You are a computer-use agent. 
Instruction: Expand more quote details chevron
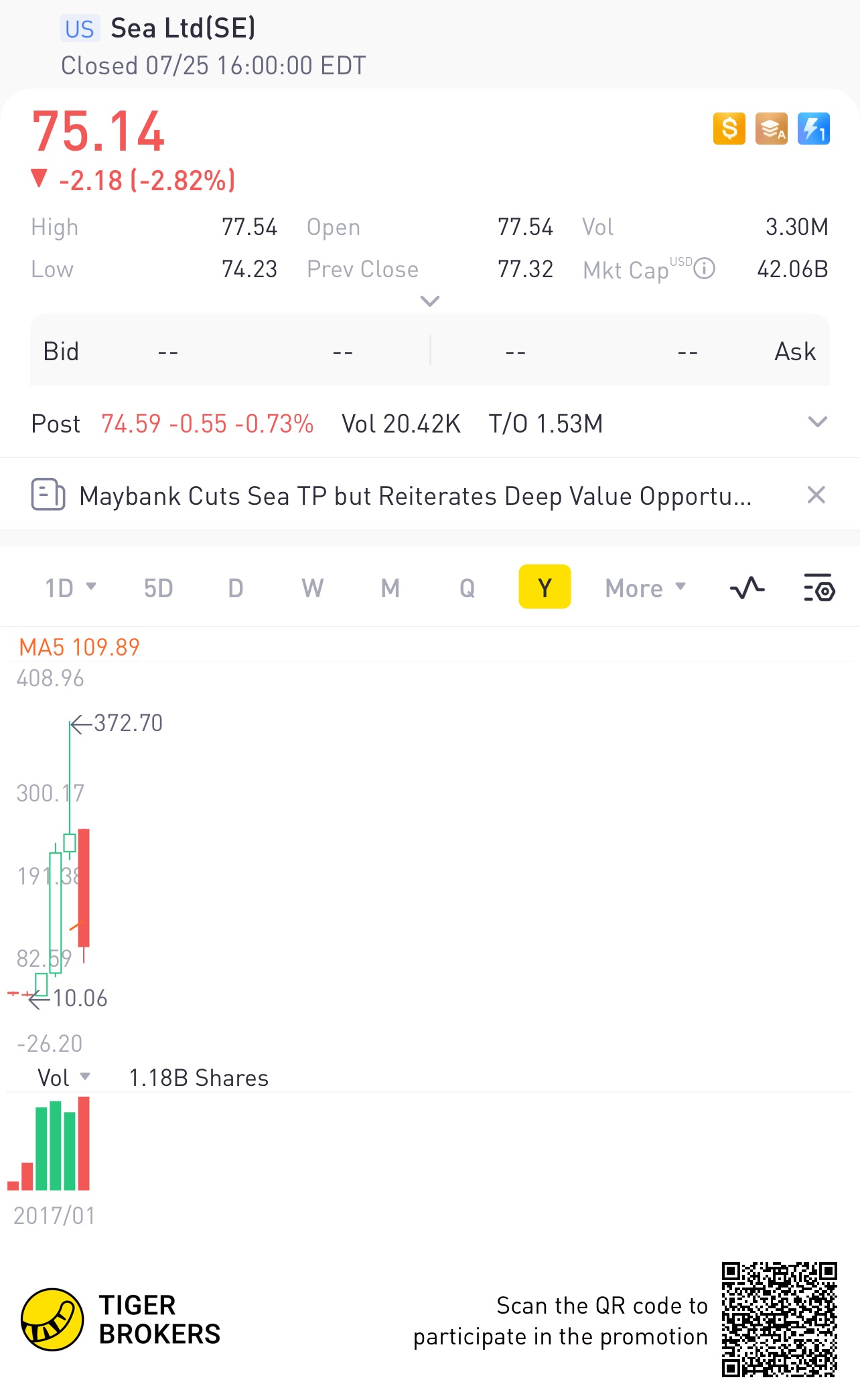click(429, 301)
